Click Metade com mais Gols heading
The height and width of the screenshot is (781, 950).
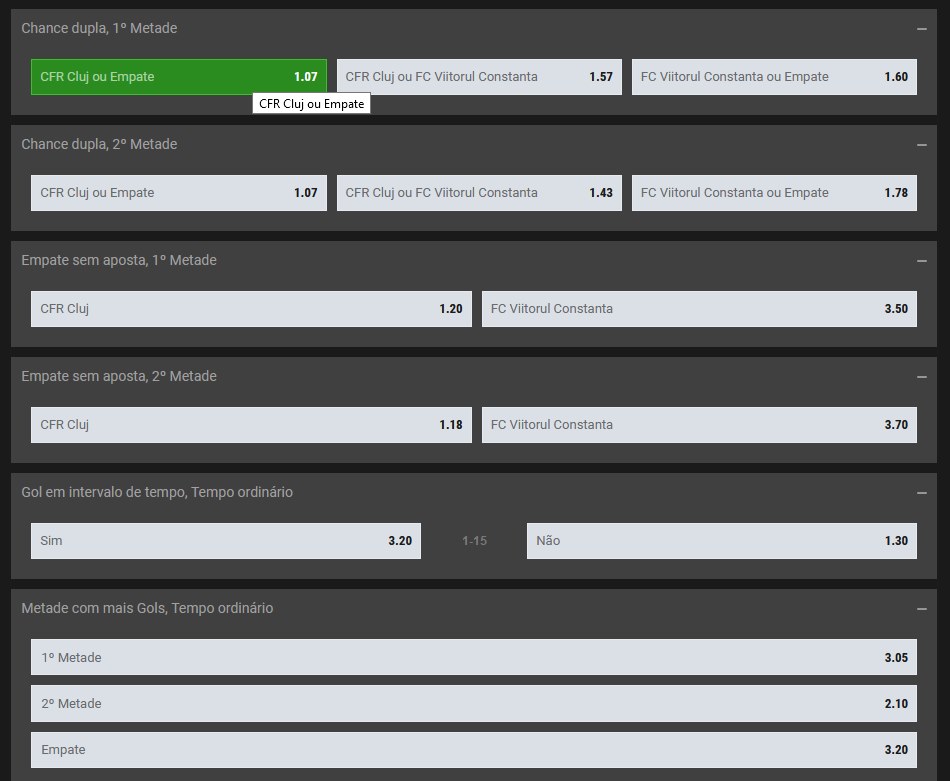pyautogui.click(x=147, y=608)
